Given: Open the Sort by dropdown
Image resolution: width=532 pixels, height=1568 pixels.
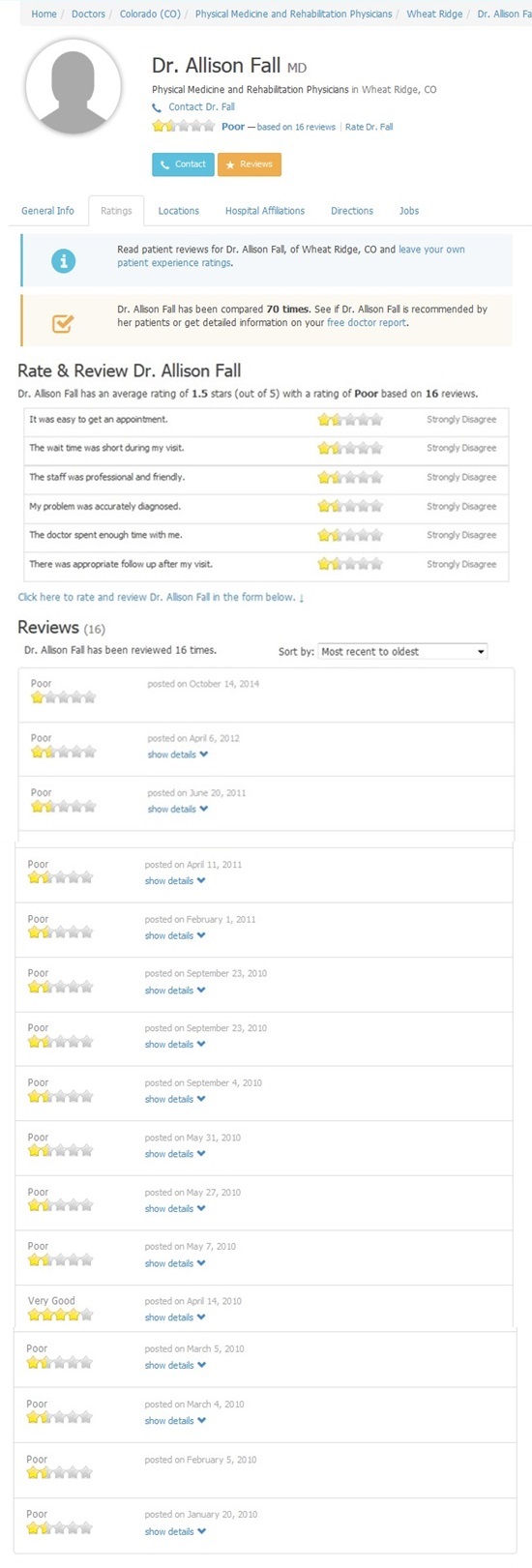Looking at the screenshot, I should tap(402, 652).
